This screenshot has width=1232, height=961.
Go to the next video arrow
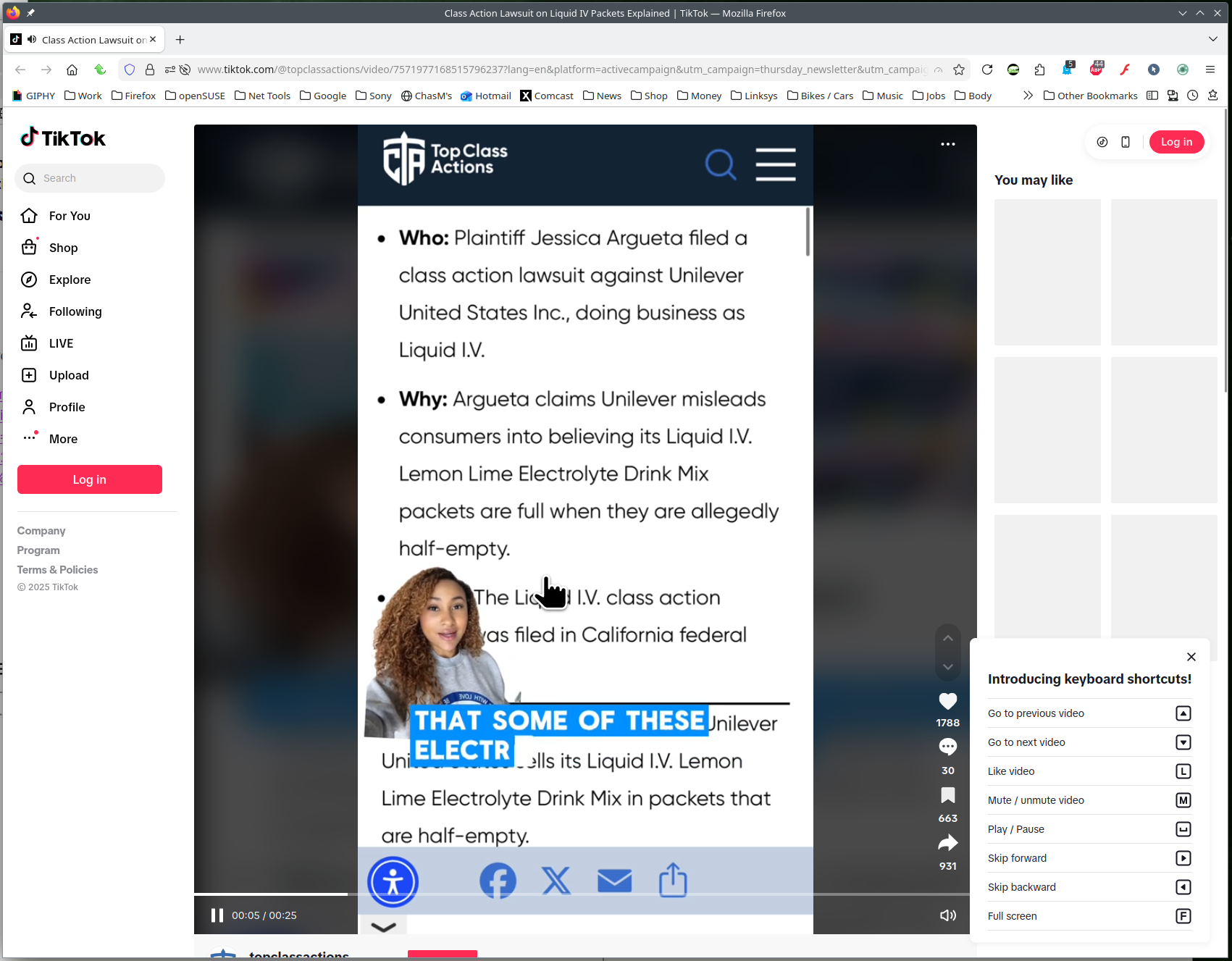[947, 667]
